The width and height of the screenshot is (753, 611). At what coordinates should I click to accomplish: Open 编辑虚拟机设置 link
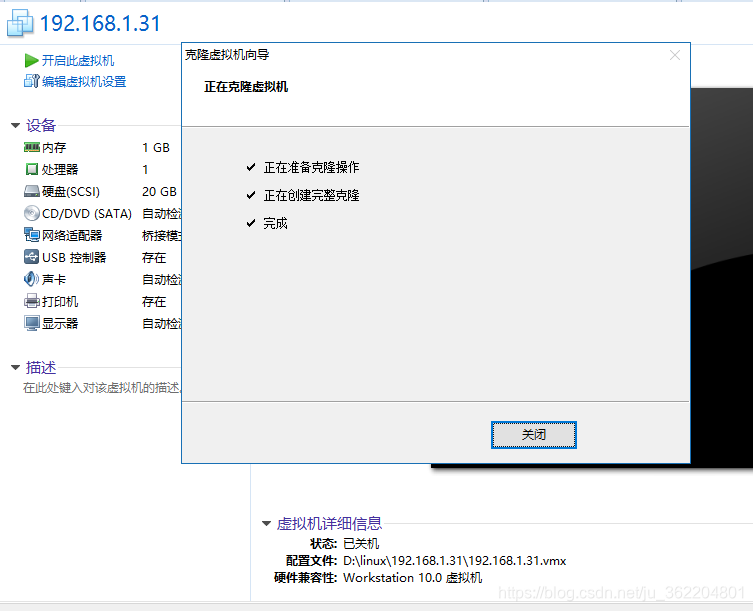click(x=84, y=82)
